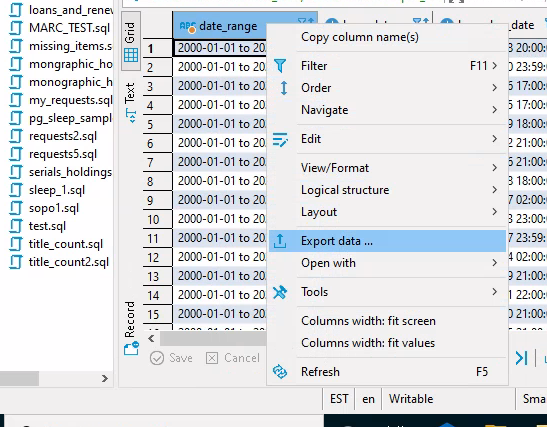Viewport: 547px width, 427px height.
Task: Click the right arrow of the file list scrollbar
Action: click(x=105, y=379)
